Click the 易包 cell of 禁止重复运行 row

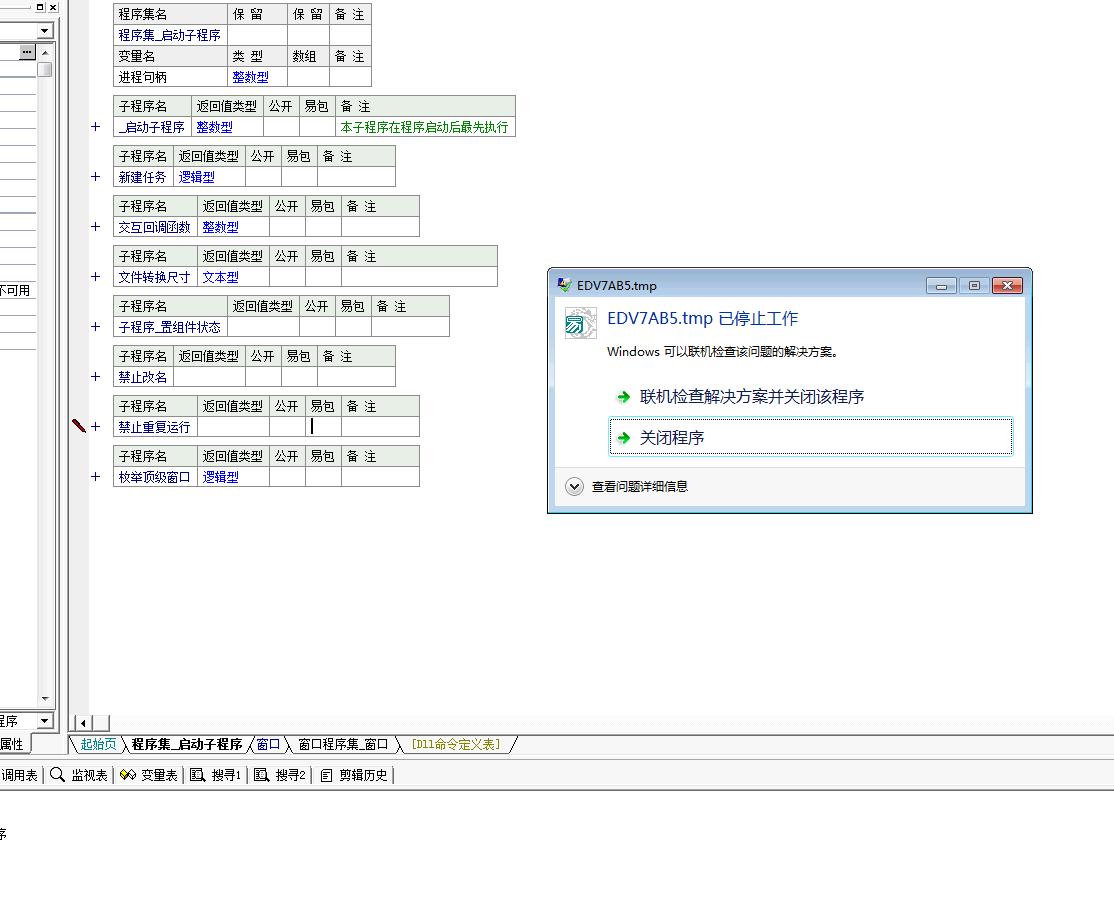[x=323, y=426]
